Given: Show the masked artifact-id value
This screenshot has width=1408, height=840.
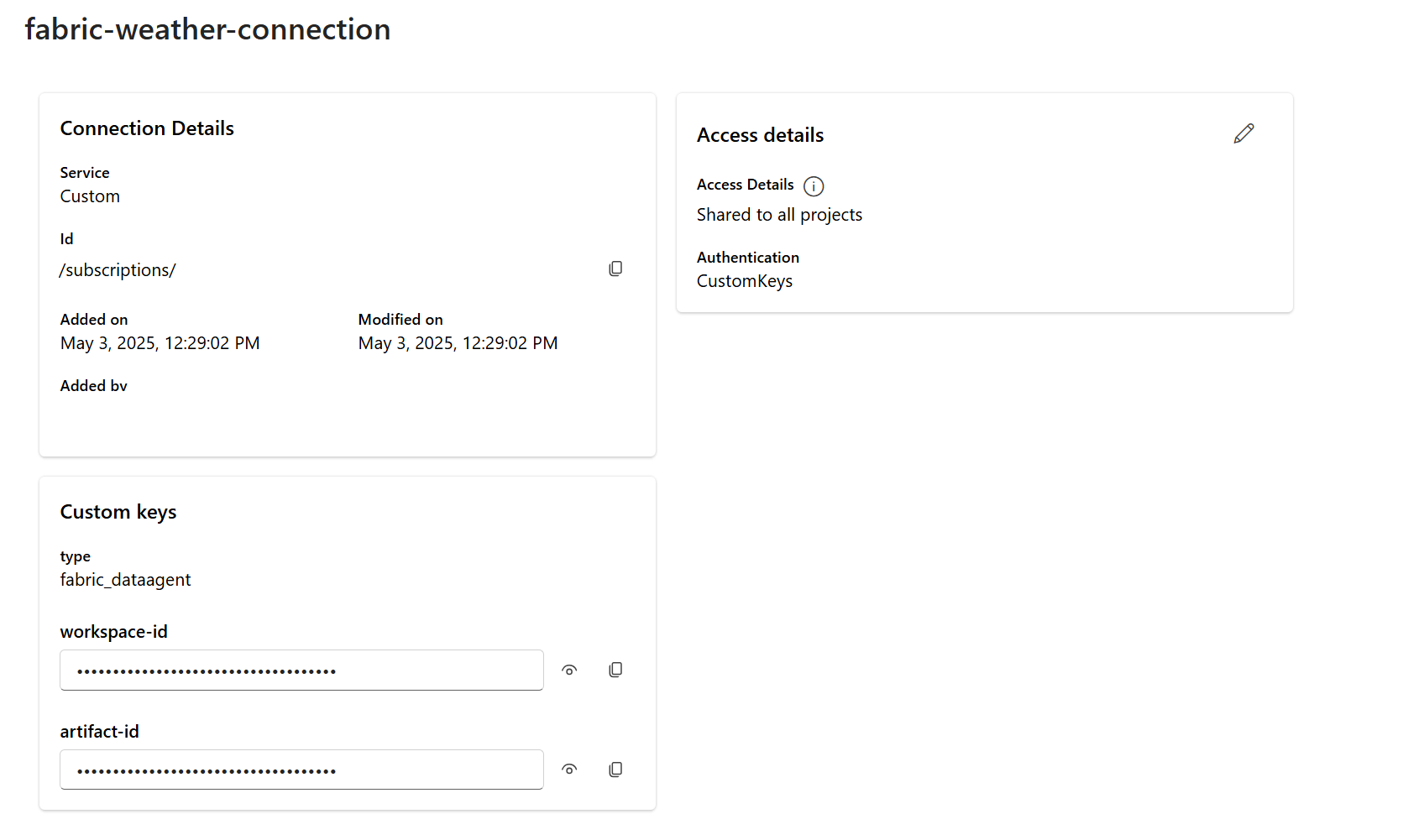Looking at the screenshot, I should (569, 770).
